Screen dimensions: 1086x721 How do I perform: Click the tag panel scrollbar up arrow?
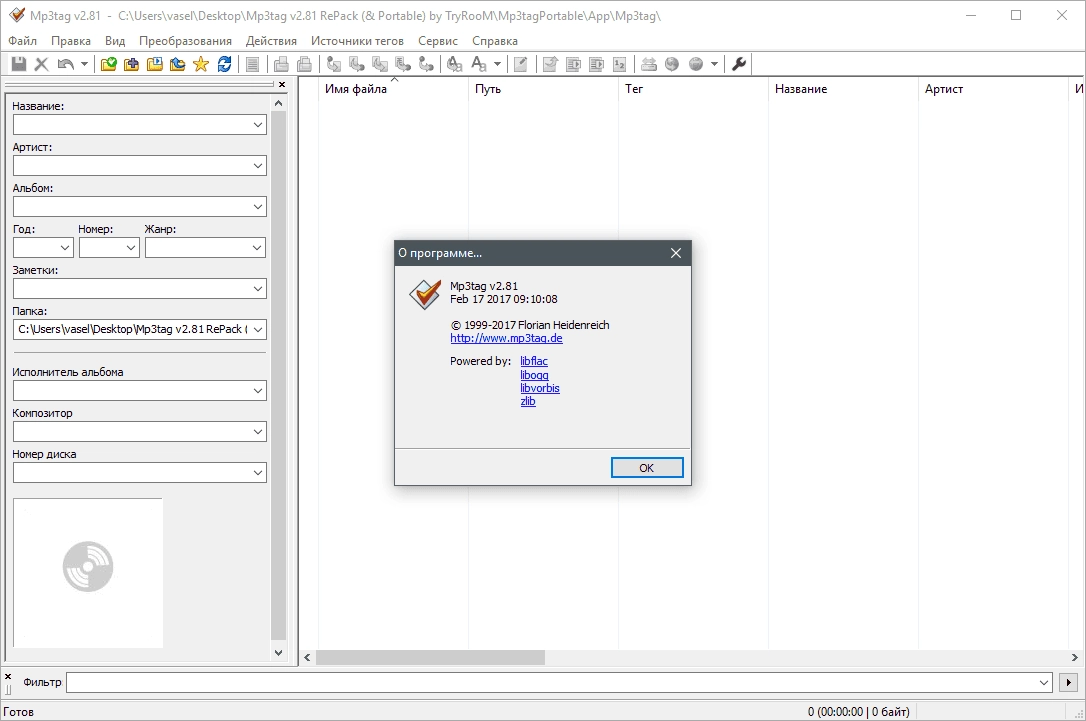click(278, 103)
